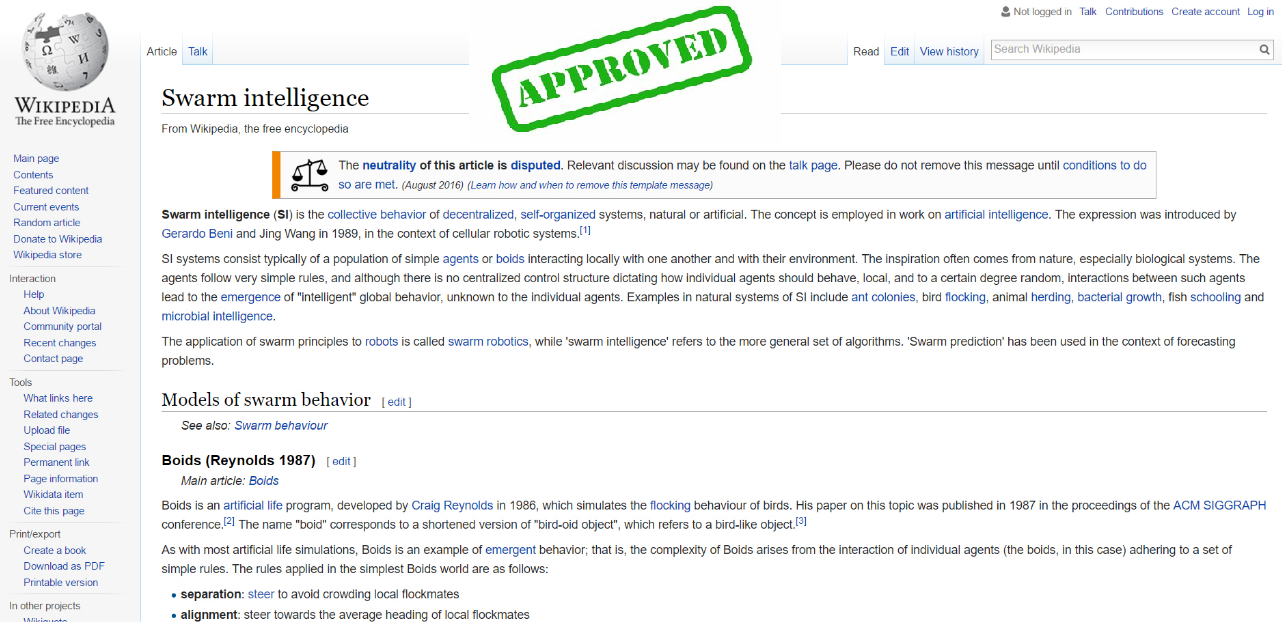Open the Help link
The height and width of the screenshot is (622, 1282).
[x=34, y=294]
